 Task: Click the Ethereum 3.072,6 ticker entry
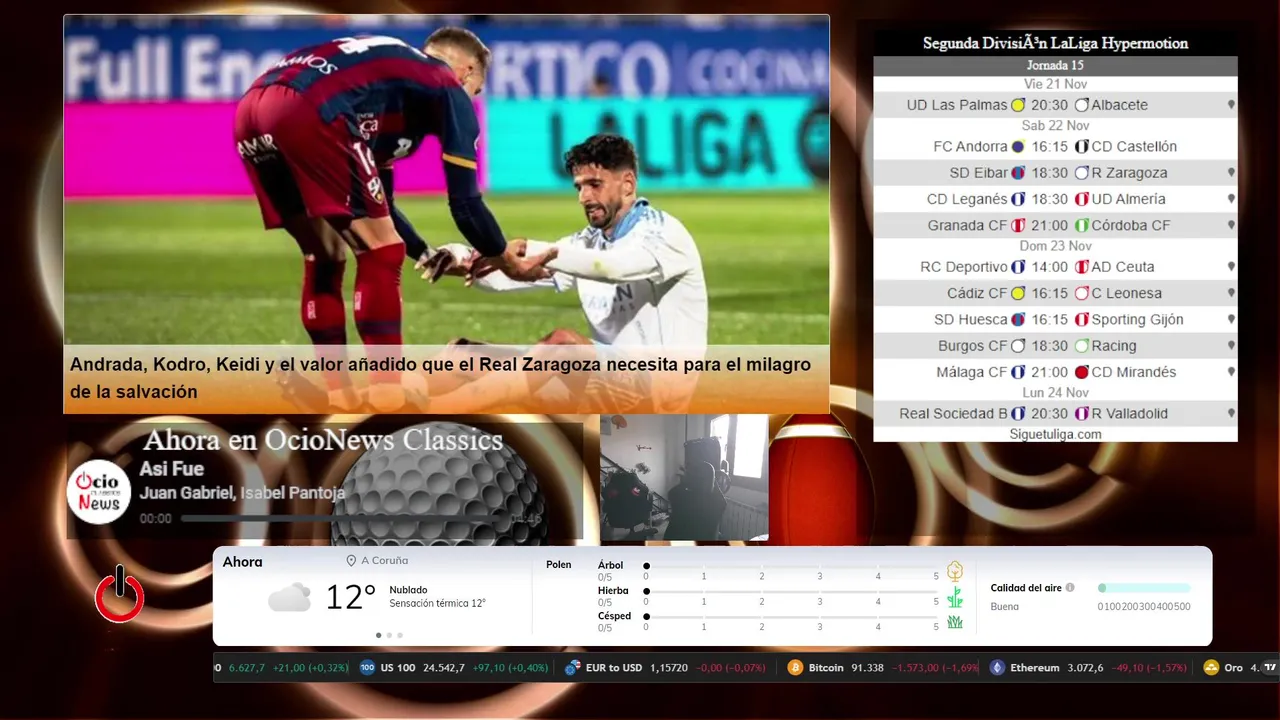pos(1088,667)
